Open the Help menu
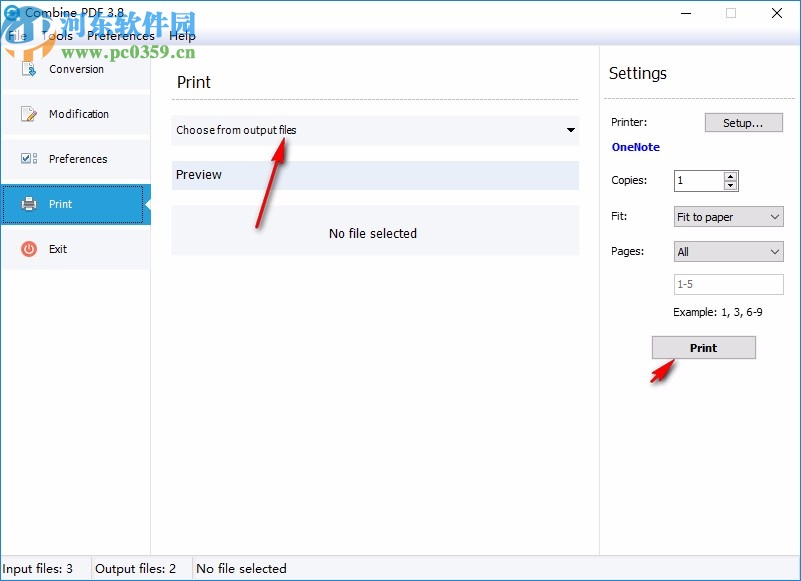 183,35
